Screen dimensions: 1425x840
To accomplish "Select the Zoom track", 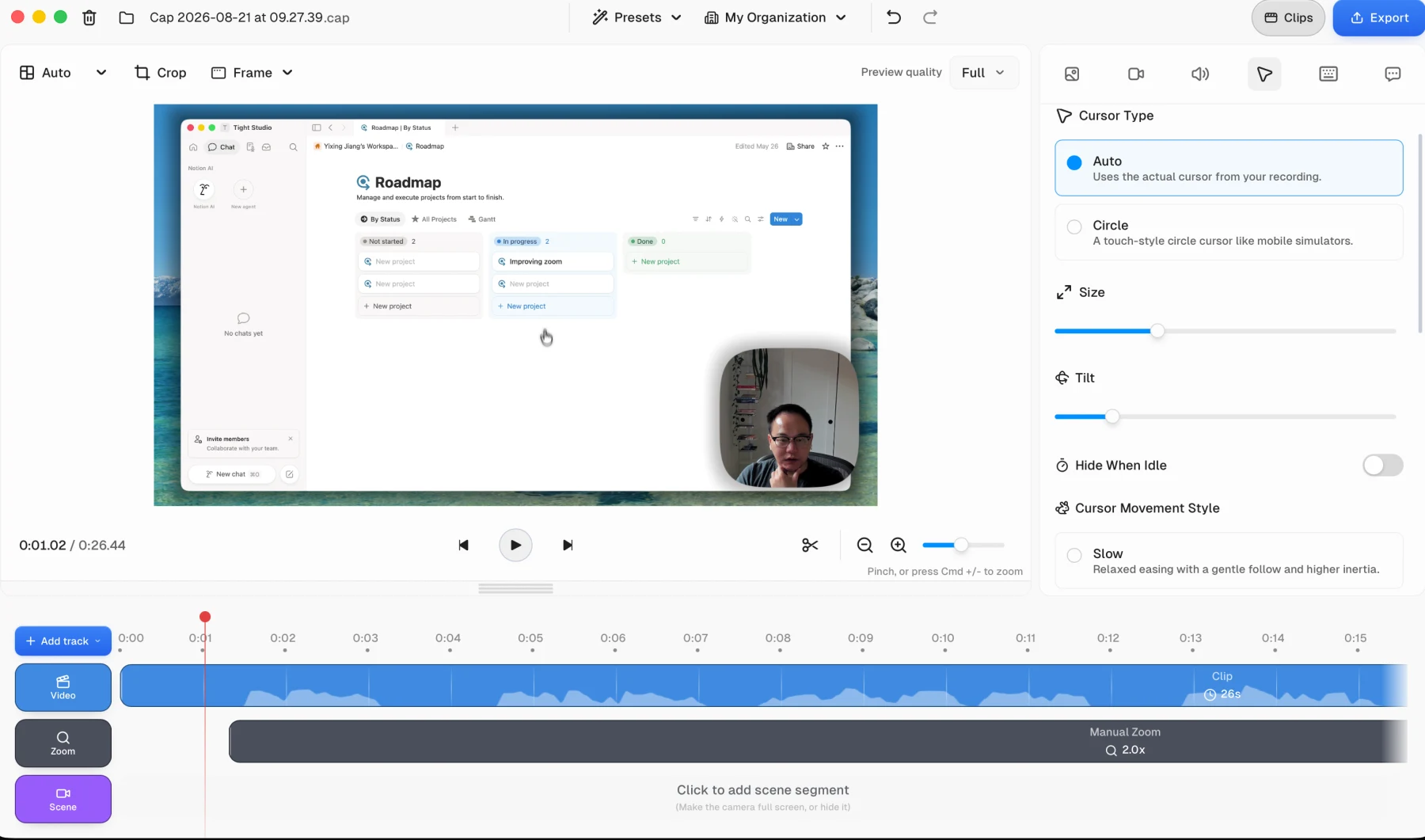I will tap(63, 743).
